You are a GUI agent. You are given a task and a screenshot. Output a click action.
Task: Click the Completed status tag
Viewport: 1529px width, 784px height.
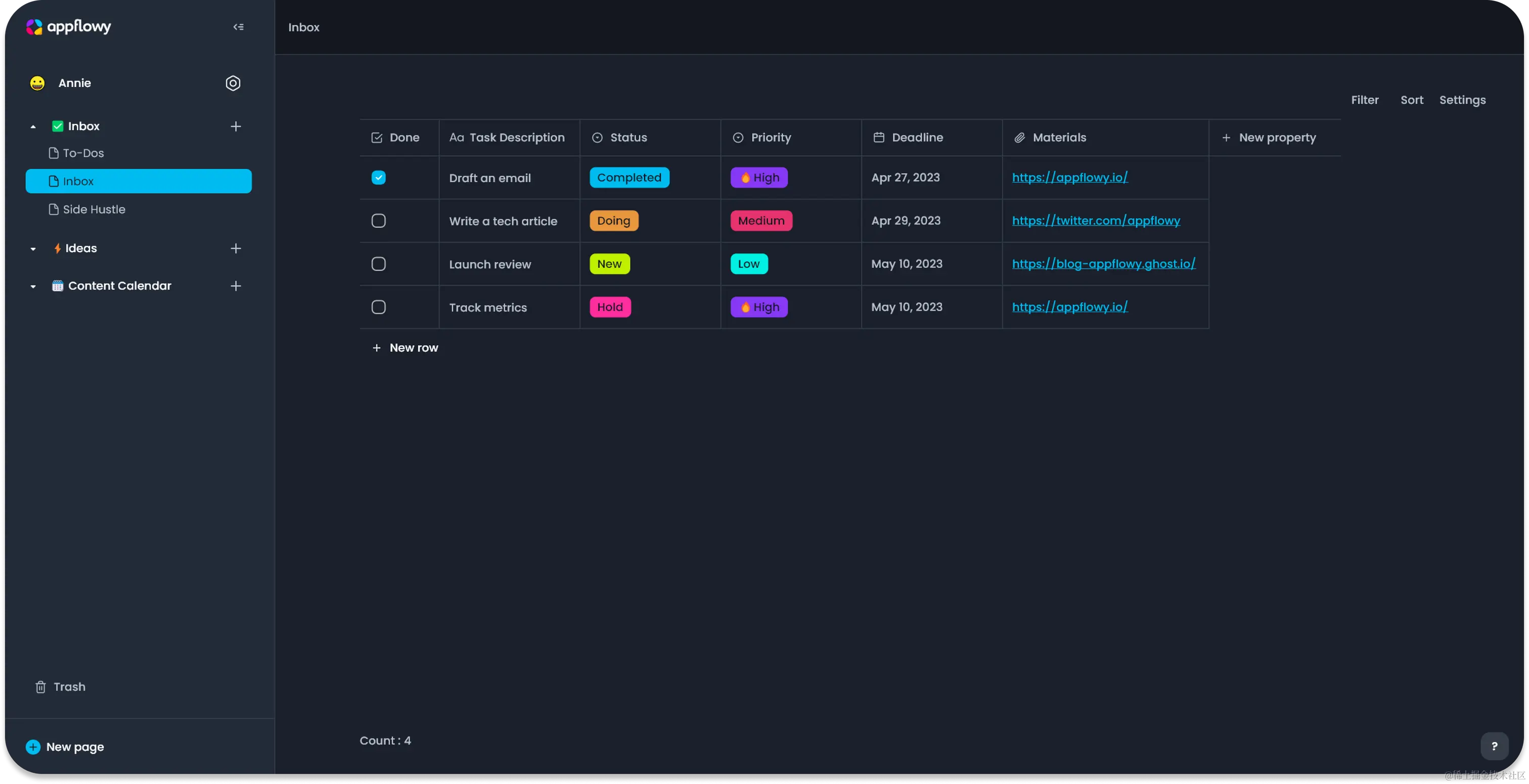coord(628,177)
